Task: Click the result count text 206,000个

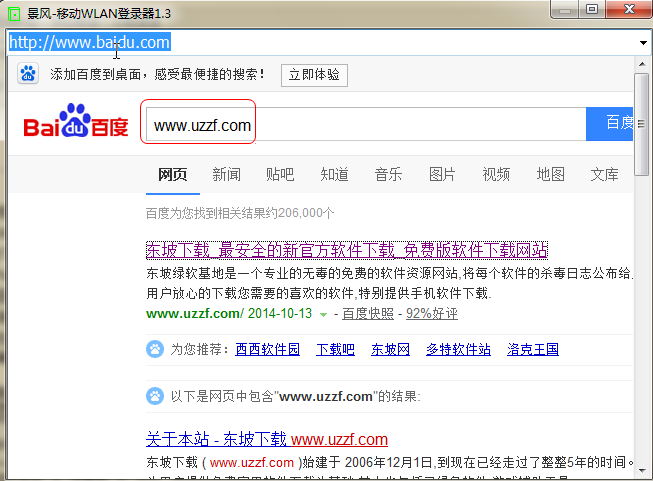Action: click(306, 213)
